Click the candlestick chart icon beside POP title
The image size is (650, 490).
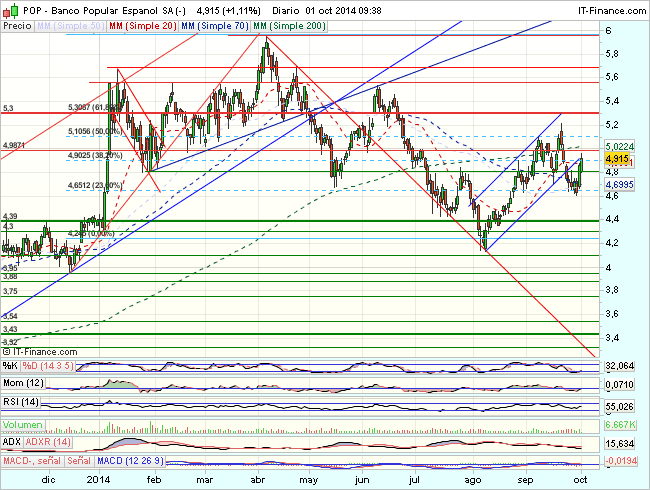point(10,11)
